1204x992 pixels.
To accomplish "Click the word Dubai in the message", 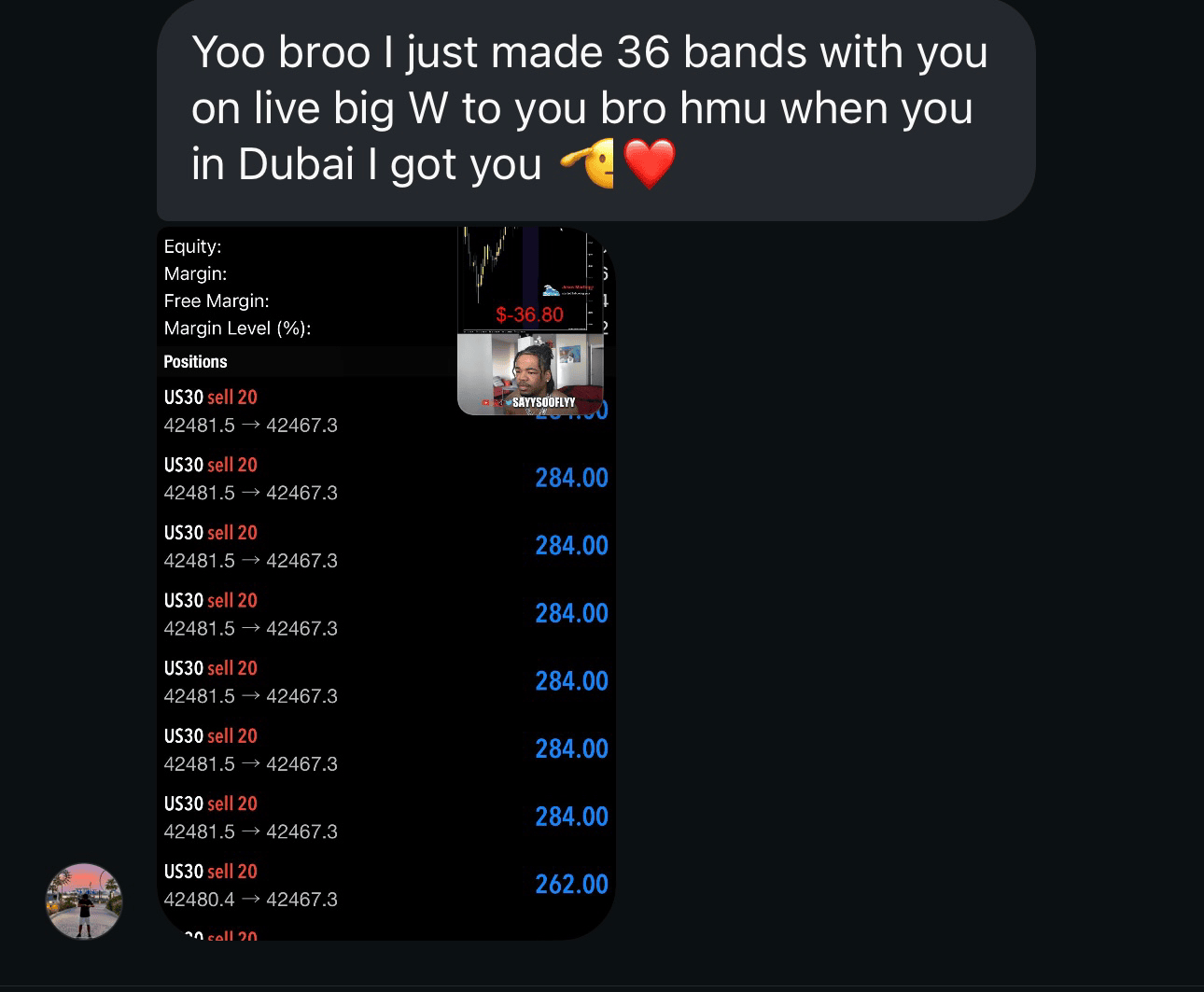I will click(297, 164).
